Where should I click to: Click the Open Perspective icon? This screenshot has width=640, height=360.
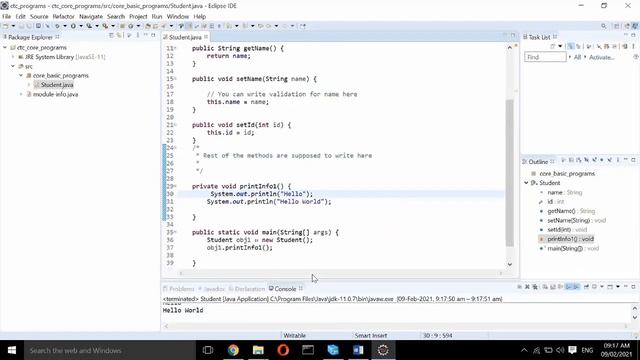coord(617,26)
